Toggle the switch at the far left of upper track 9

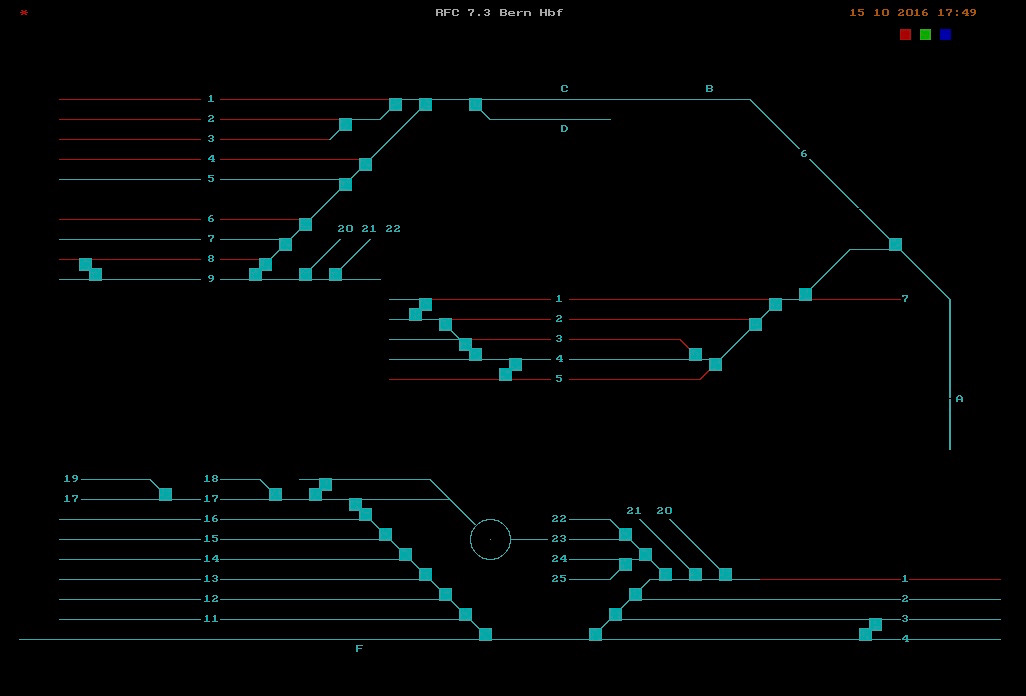96,274
